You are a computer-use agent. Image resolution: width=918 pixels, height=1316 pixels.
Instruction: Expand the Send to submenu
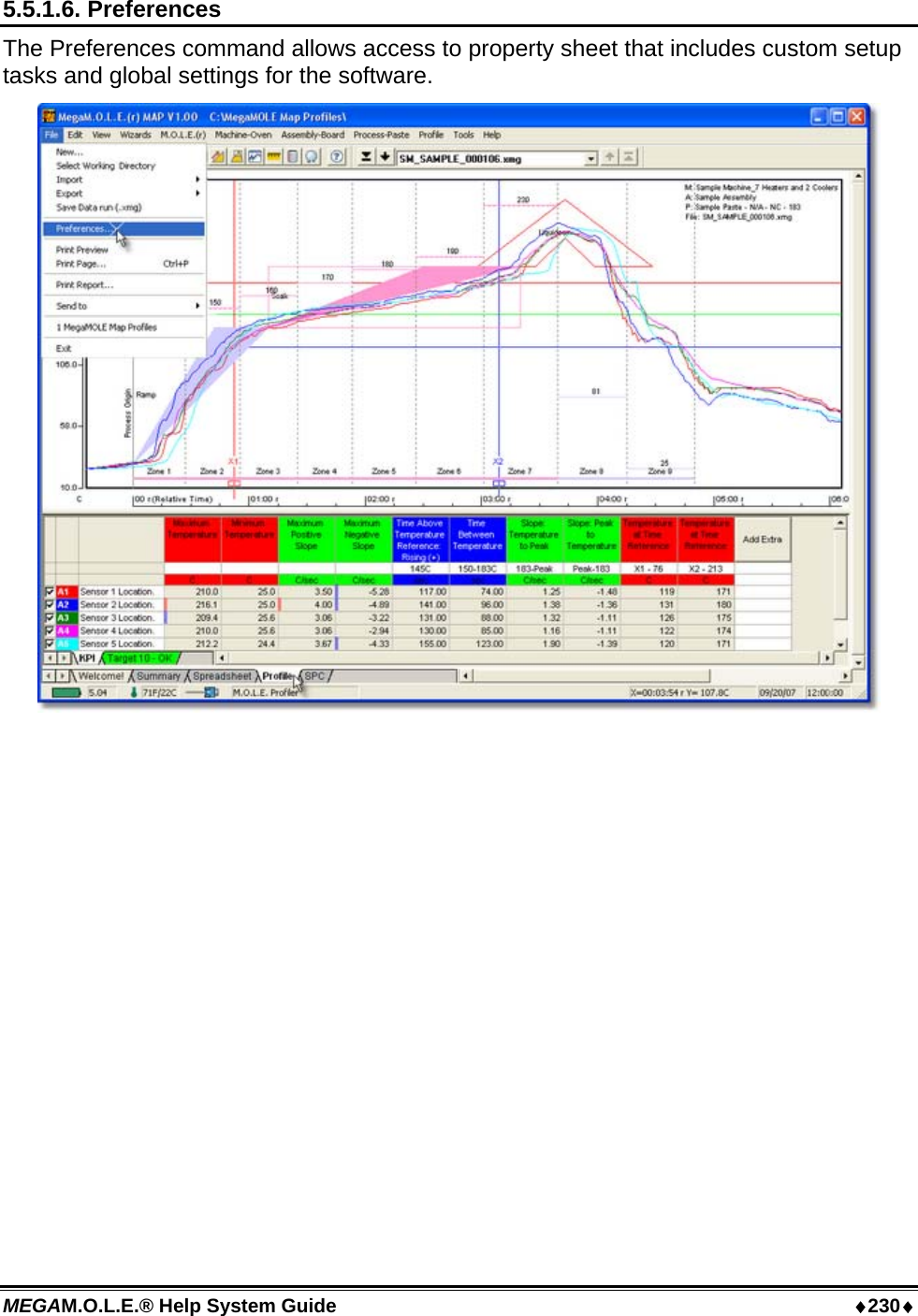124,306
